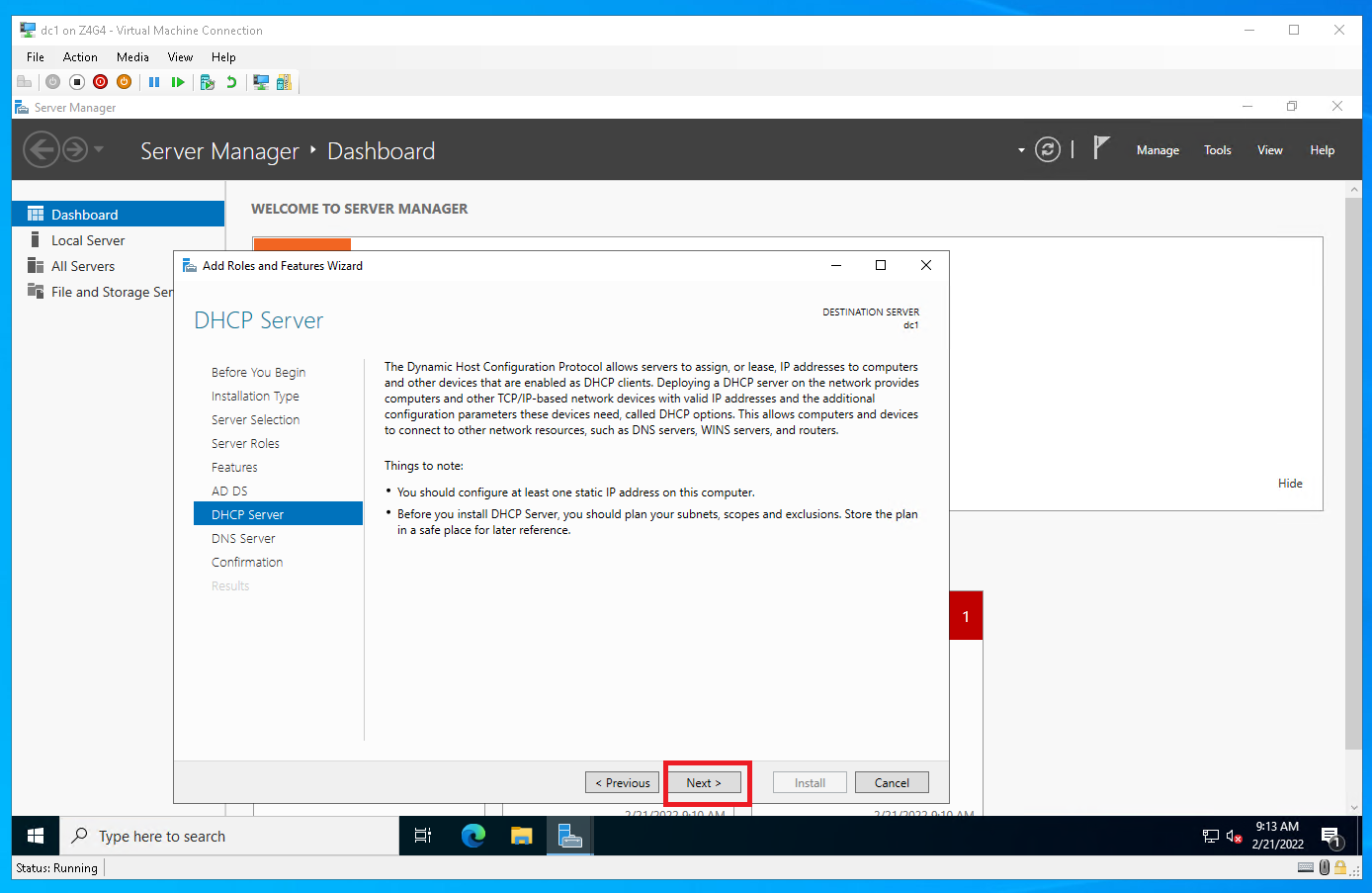This screenshot has width=1372, height=893.
Task: Open the Tools menu in Server Manager
Action: [1218, 150]
